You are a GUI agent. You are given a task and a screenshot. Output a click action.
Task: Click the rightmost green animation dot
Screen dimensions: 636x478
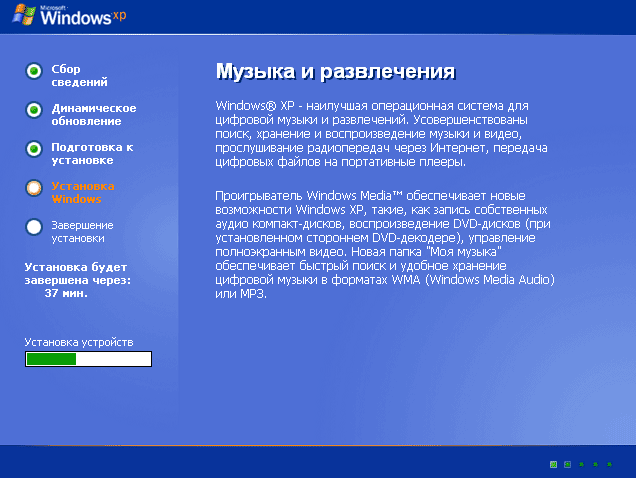click(x=609, y=464)
